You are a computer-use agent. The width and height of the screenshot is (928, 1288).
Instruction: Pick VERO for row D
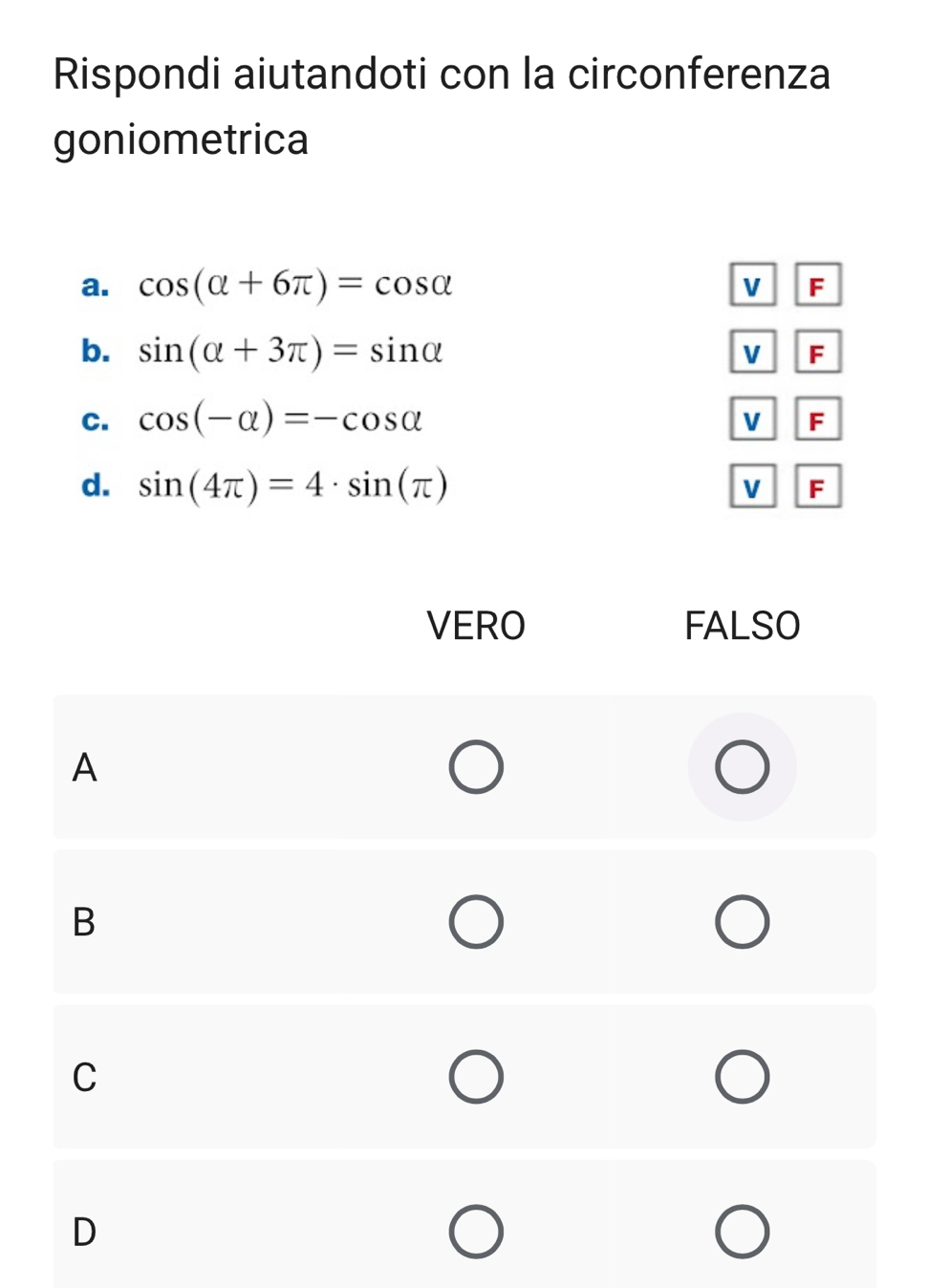[x=476, y=1232]
